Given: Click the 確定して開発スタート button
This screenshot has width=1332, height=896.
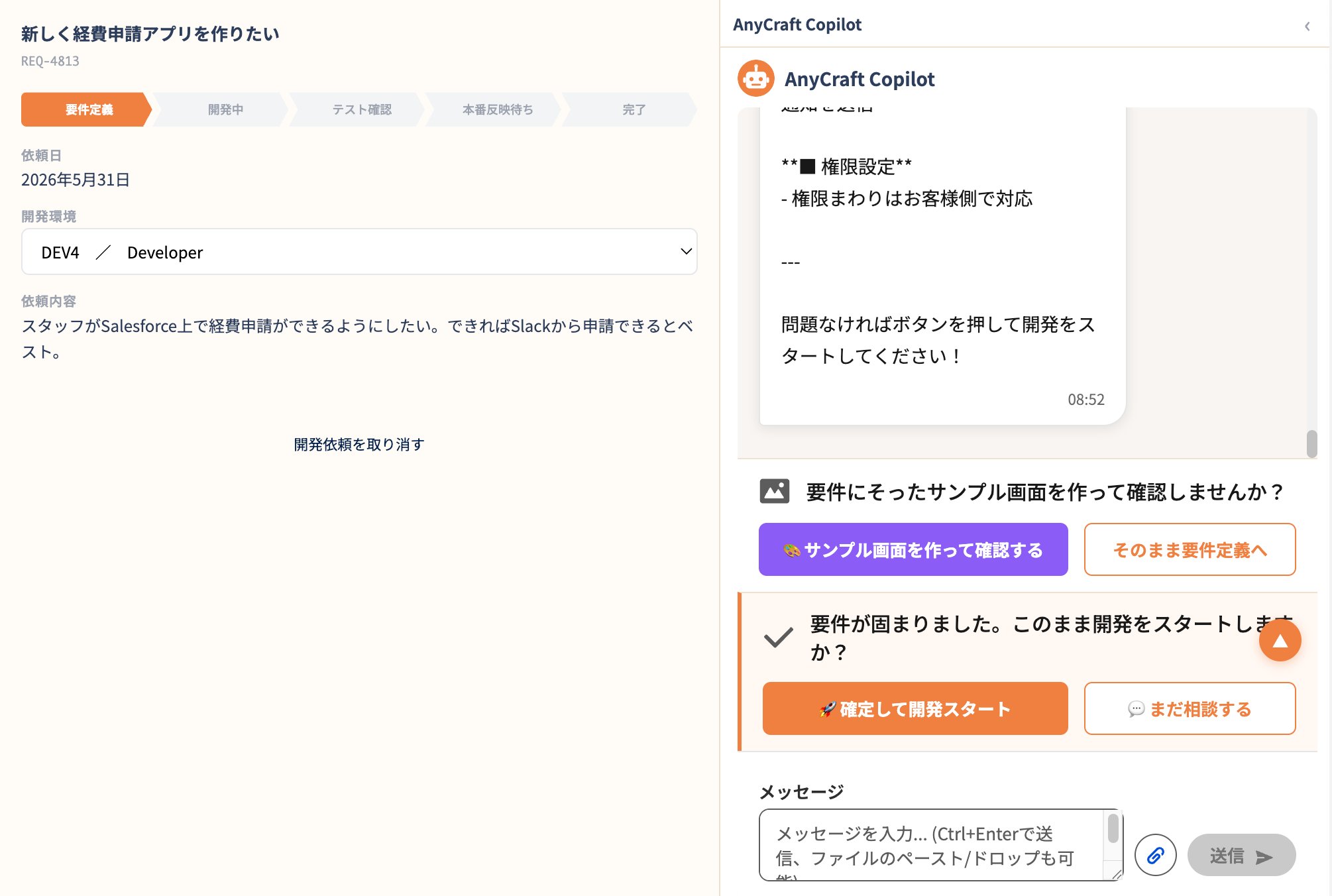Looking at the screenshot, I should 915,708.
